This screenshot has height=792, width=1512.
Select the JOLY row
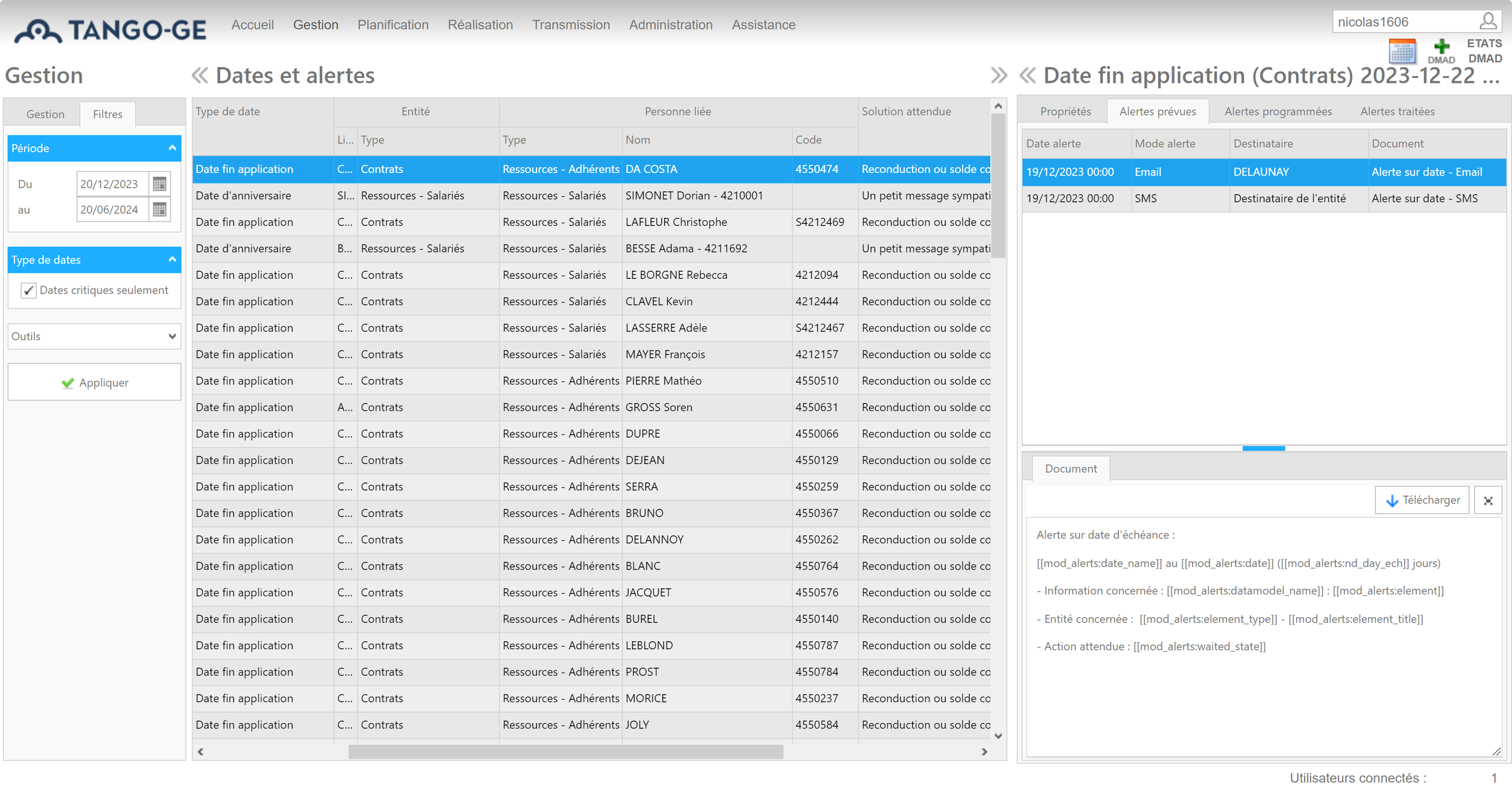pyautogui.click(x=591, y=725)
